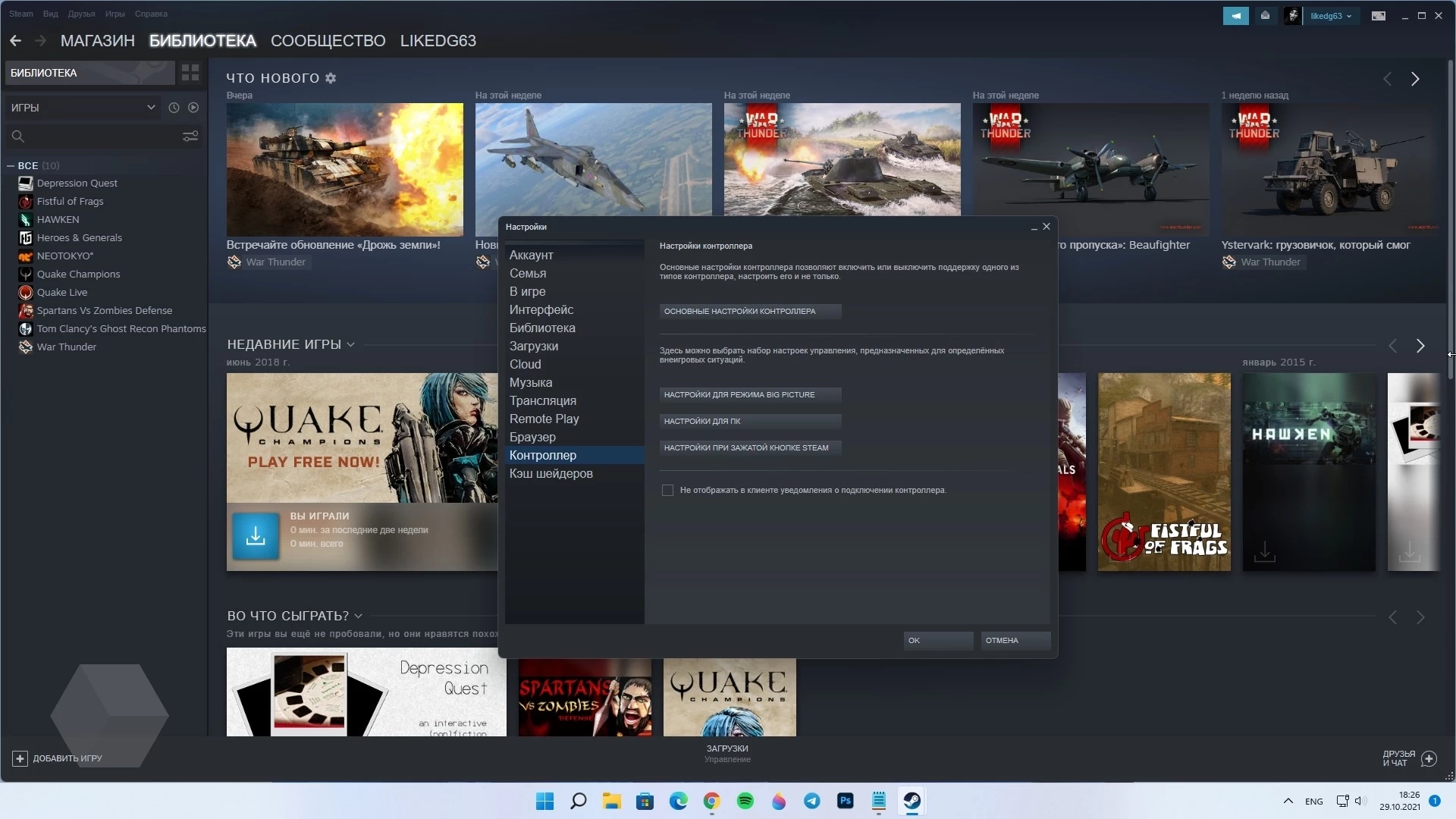
Task: Click the recent activity clock icon
Action: [174, 108]
